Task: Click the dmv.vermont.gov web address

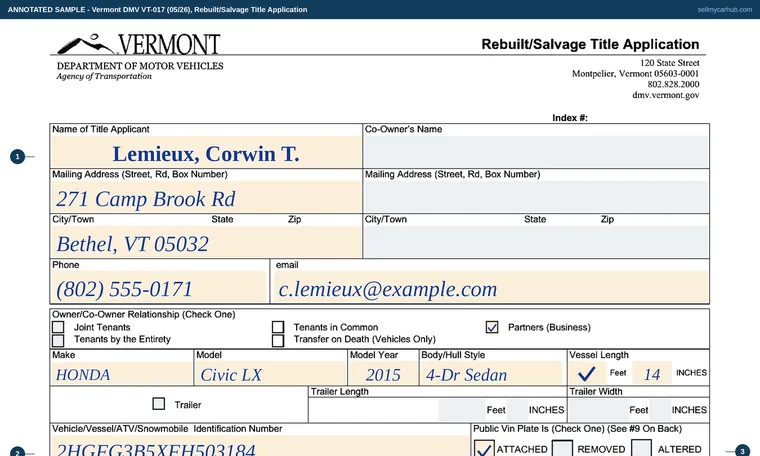Action: 665,95
